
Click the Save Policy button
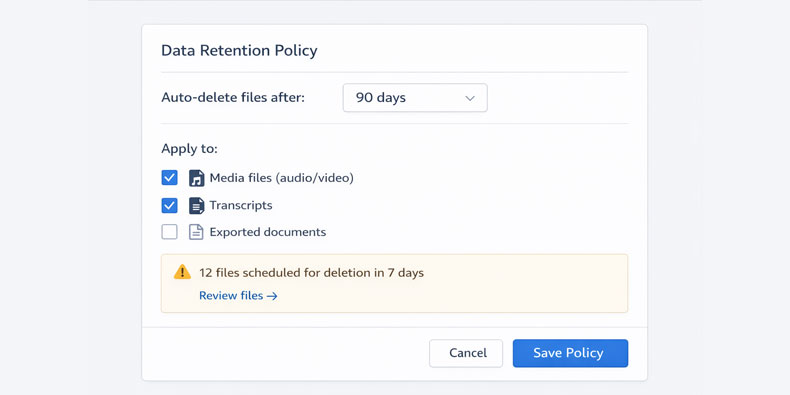pyautogui.click(x=570, y=353)
